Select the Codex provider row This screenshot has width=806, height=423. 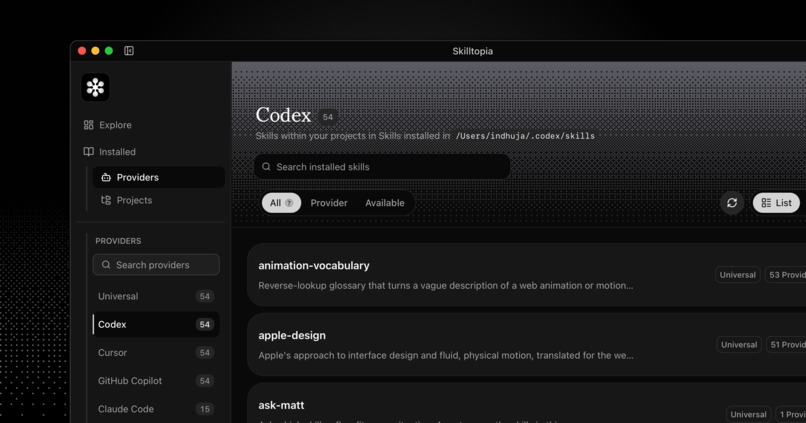coord(156,324)
